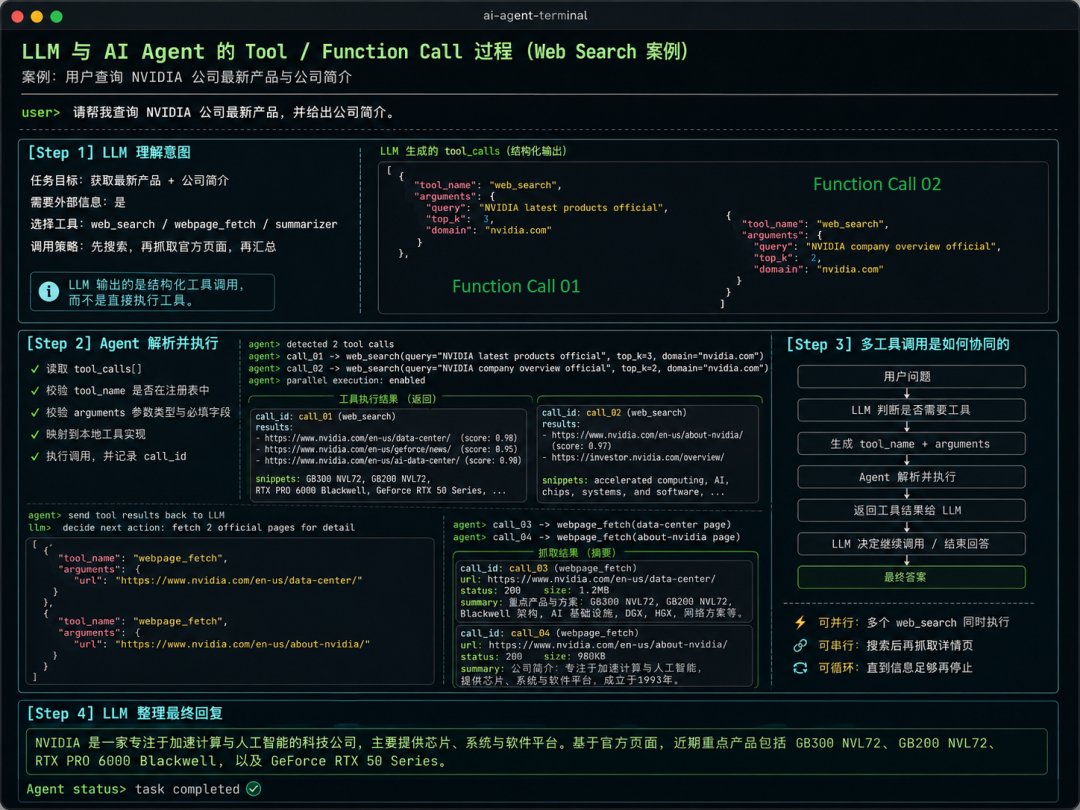Click the line "agent> send tool results back to LLM"

[126, 515]
